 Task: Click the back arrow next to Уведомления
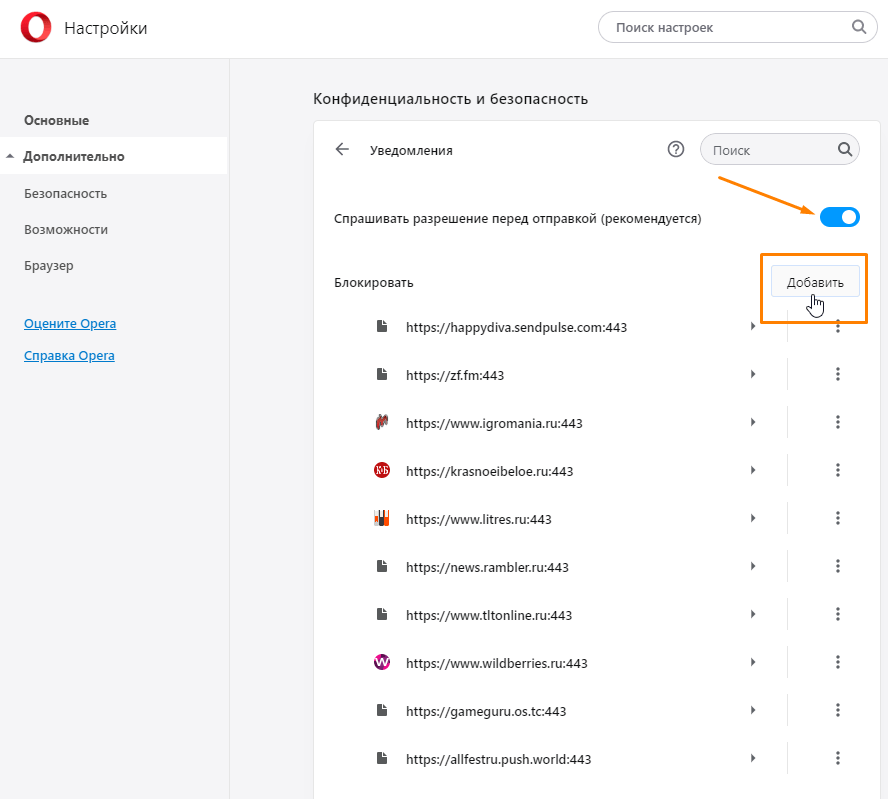(343, 150)
